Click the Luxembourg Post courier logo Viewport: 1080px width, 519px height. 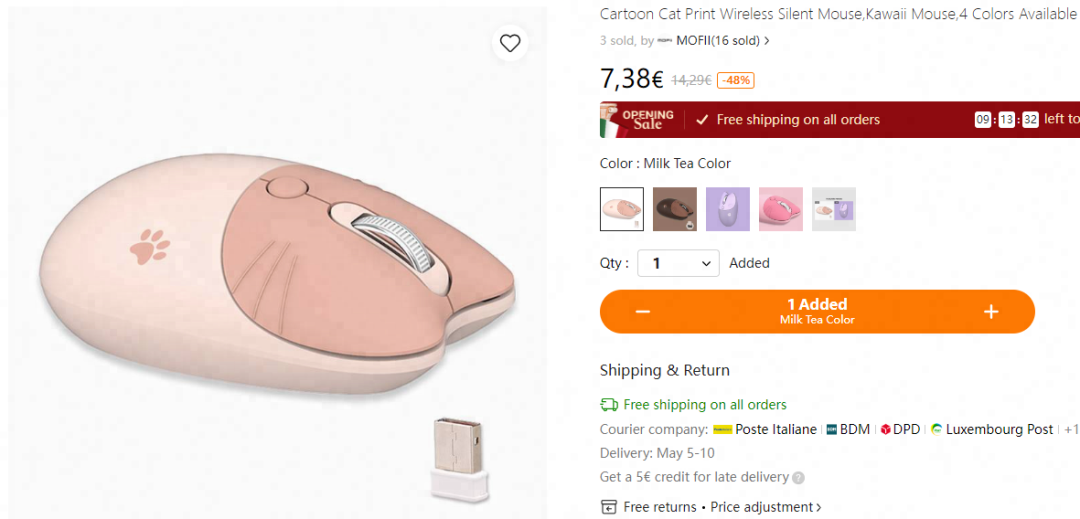[x=937, y=429]
